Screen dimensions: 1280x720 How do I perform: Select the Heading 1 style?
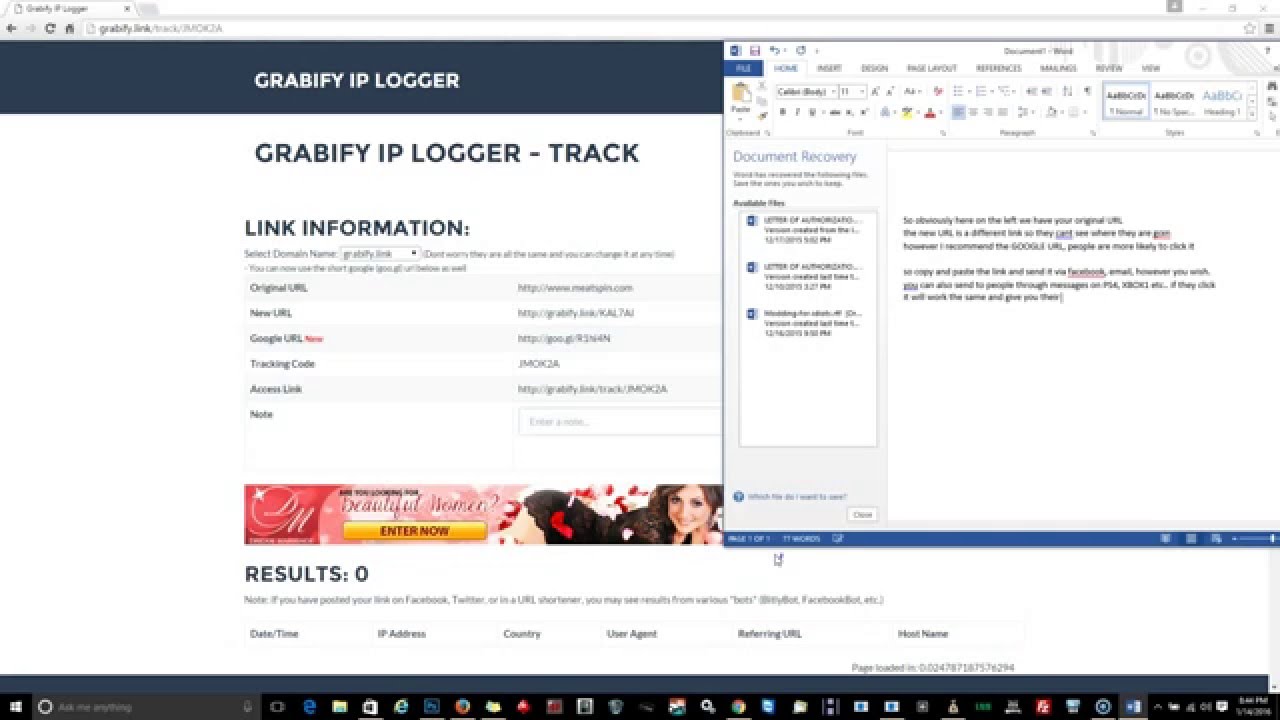[1222, 101]
